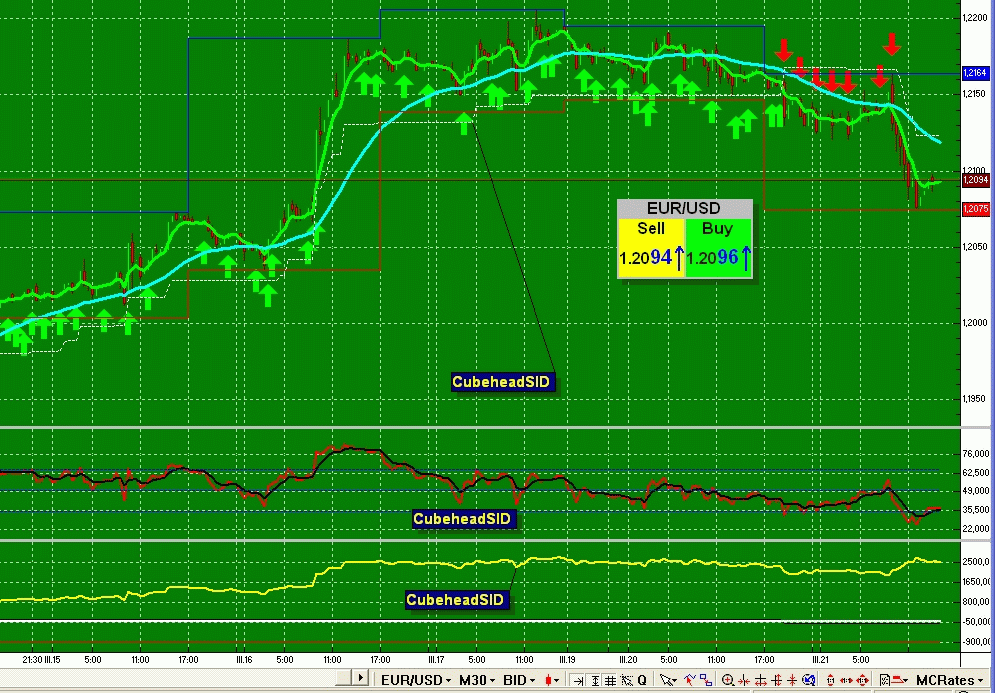Click the Q quotes icon

642,680
